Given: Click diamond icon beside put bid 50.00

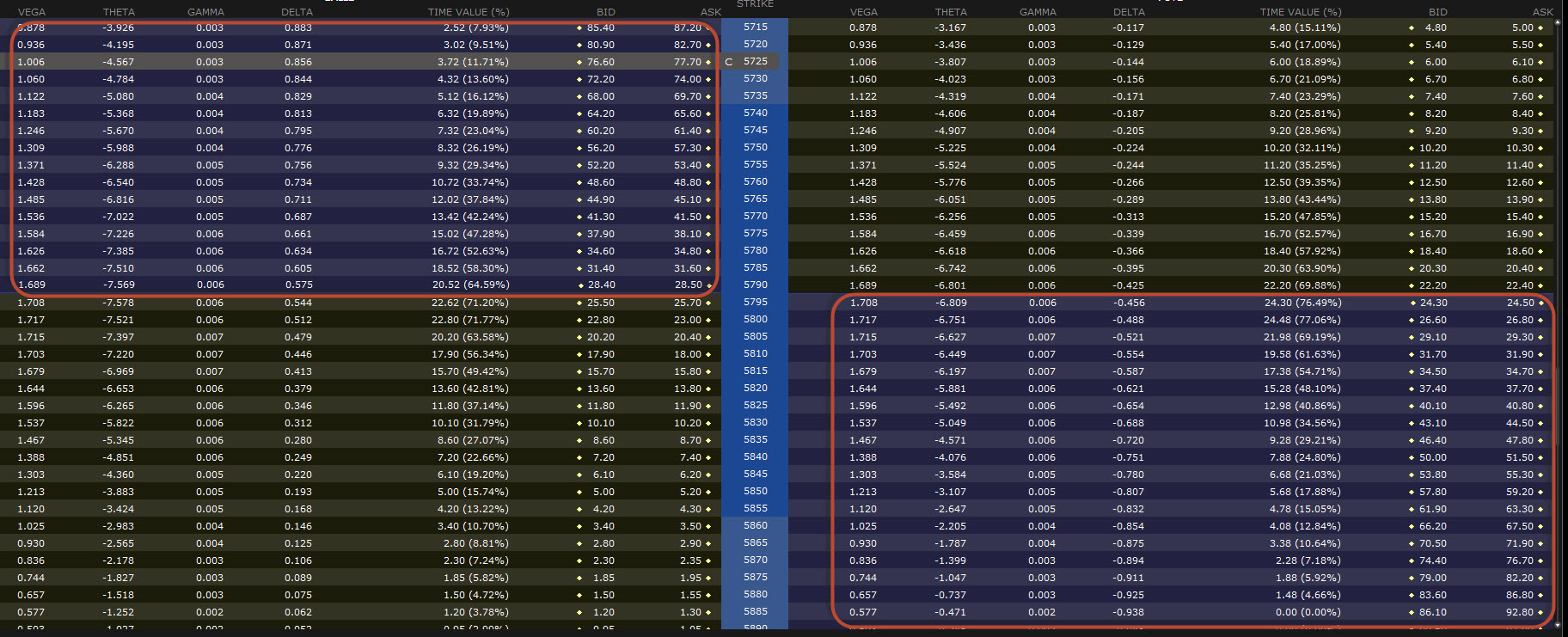Looking at the screenshot, I should point(1412,457).
